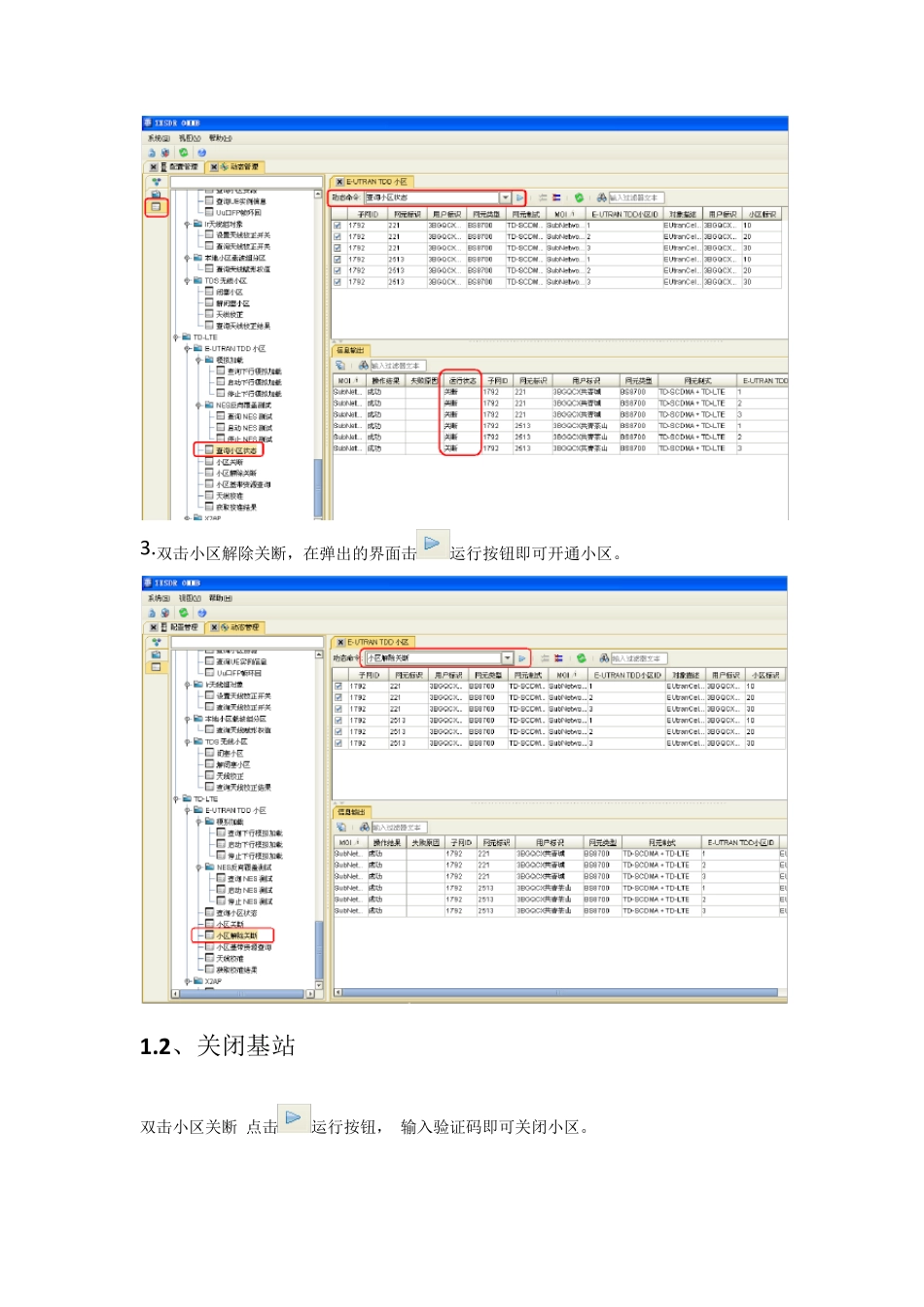
Task: Click binoculars icon in lower 信息输出 panel
Action: click(365, 828)
